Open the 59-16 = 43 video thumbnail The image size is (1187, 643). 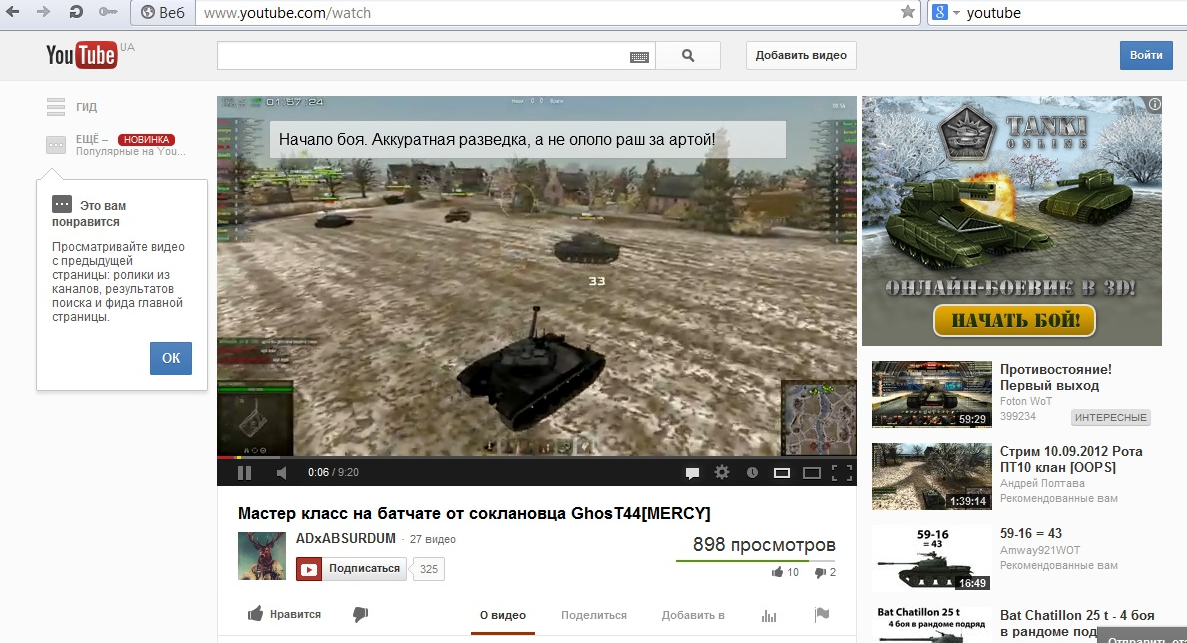tap(932, 558)
